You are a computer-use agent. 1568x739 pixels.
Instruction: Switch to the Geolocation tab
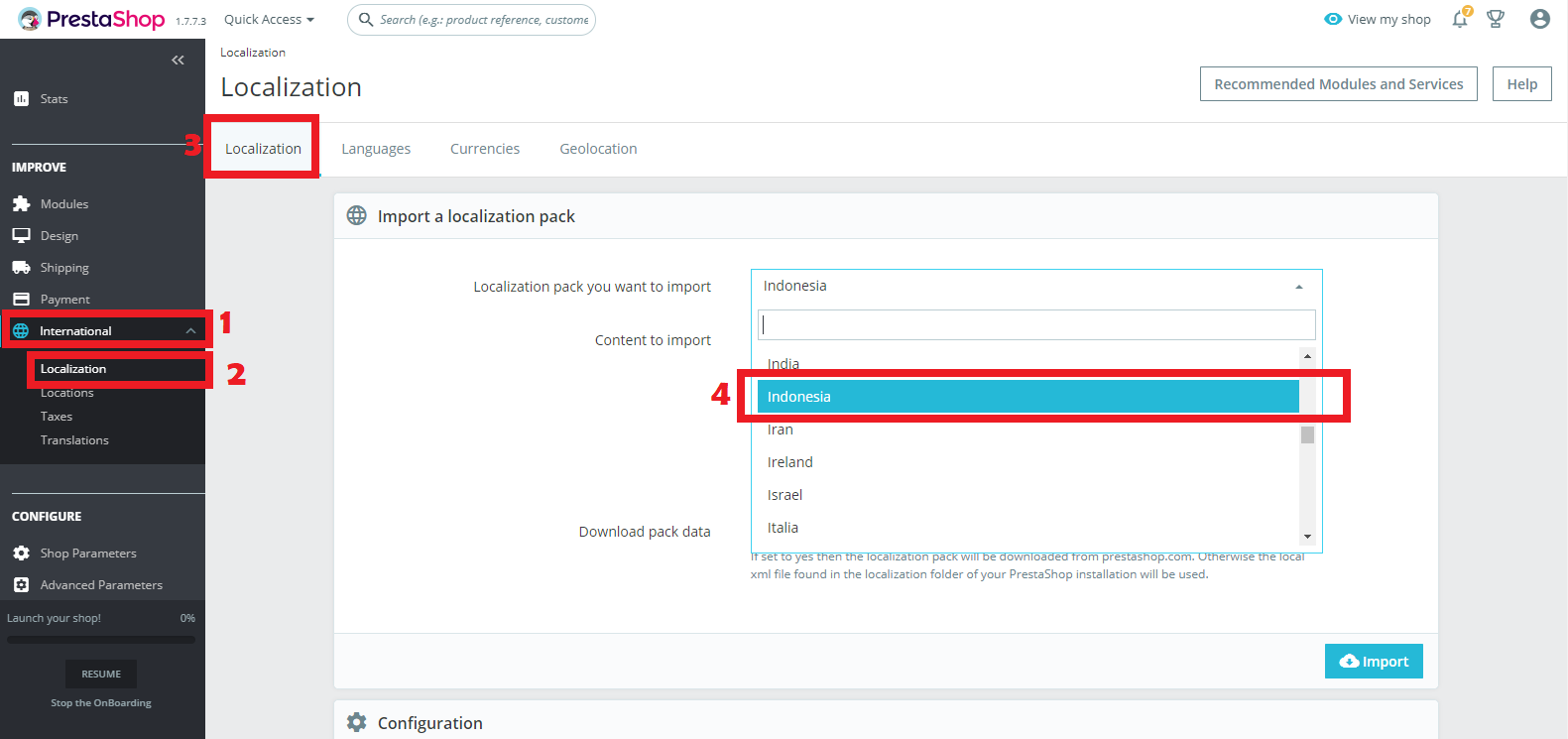(598, 149)
